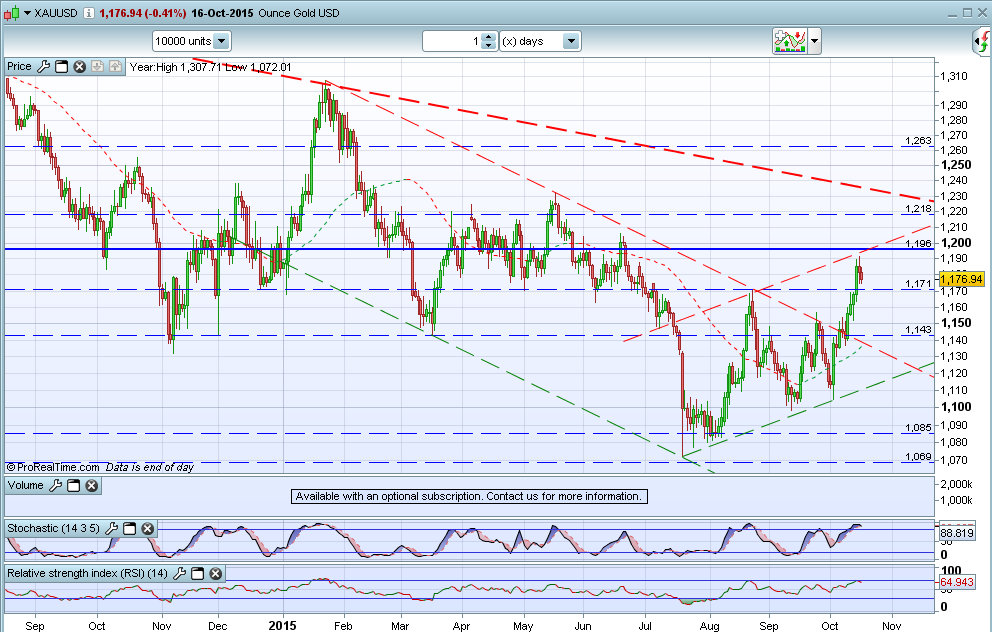Click the Stochastic value label 88.819
The width and height of the screenshot is (992, 632).
(x=957, y=533)
